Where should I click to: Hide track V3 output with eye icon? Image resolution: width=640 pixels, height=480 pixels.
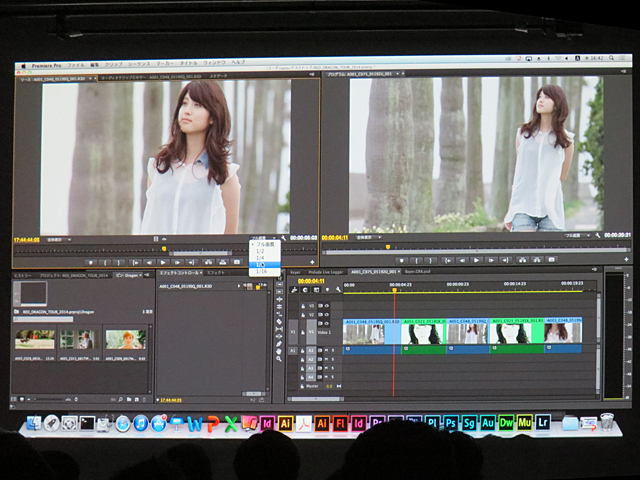pyautogui.click(x=327, y=306)
